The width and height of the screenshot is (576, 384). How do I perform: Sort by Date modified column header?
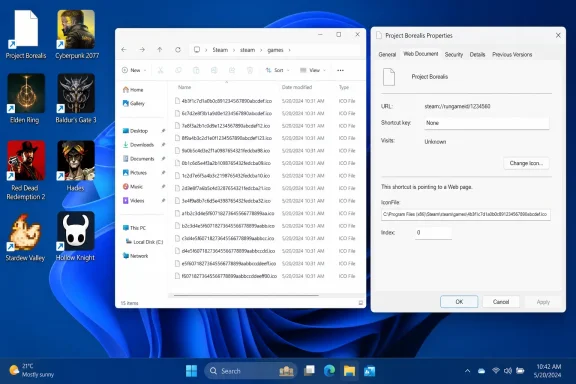click(297, 87)
